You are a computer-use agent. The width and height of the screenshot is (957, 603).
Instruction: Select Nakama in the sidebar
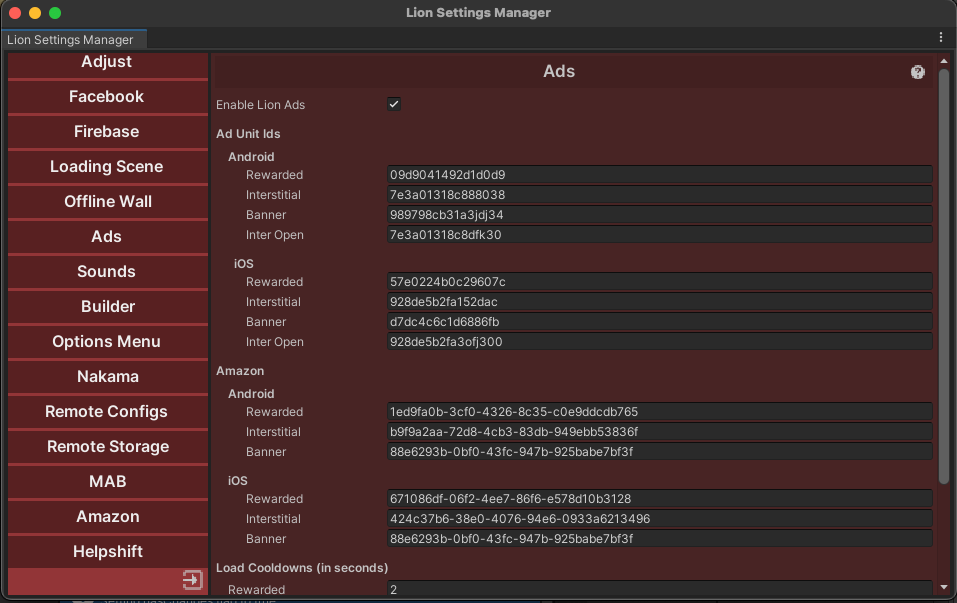pyautogui.click(x=107, y=377)
